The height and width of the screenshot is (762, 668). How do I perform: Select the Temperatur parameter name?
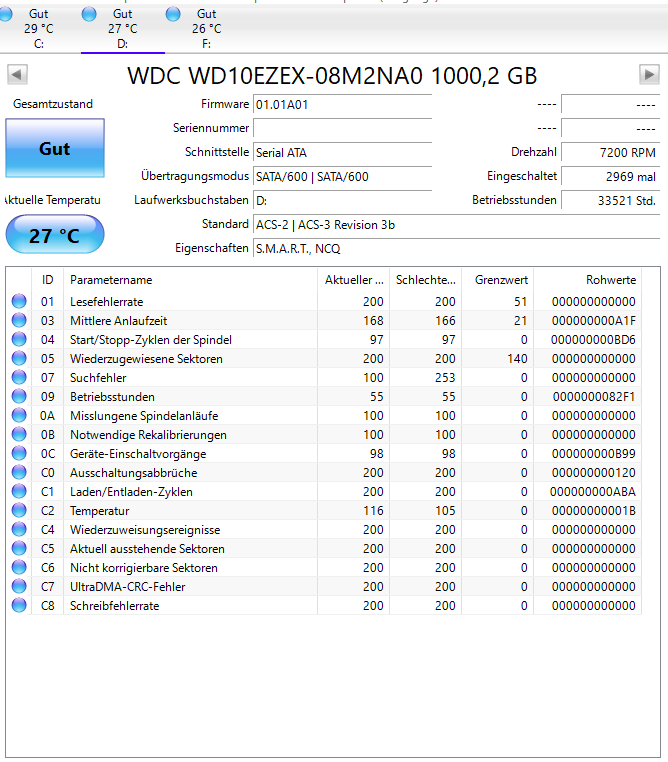(100, 511)
